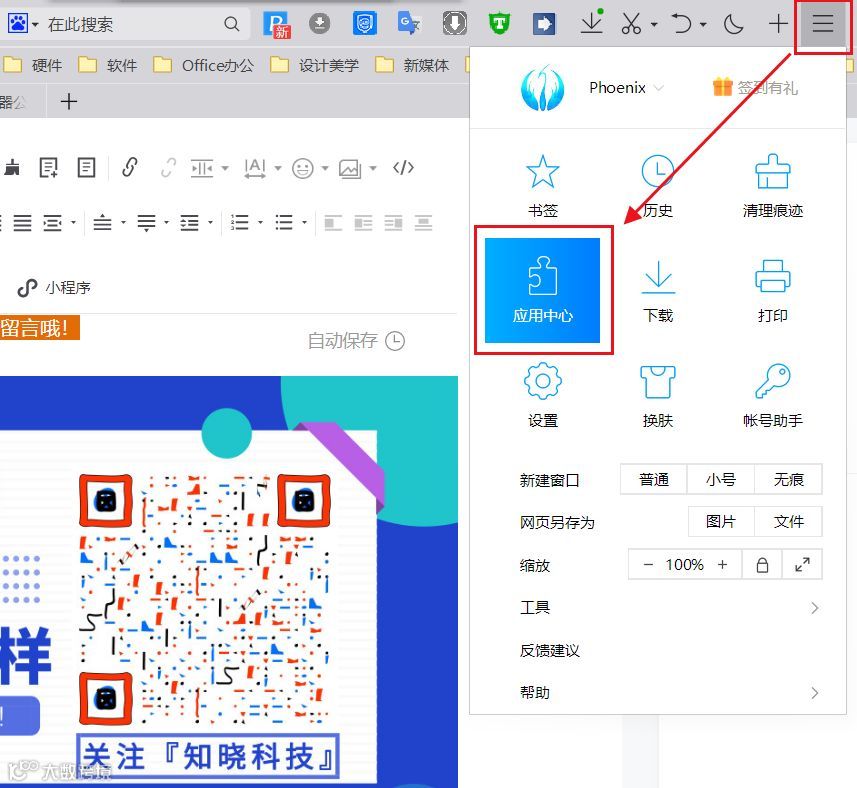
Task: Open the emoji picker dropdown arrow
Action: coord(325,168)
